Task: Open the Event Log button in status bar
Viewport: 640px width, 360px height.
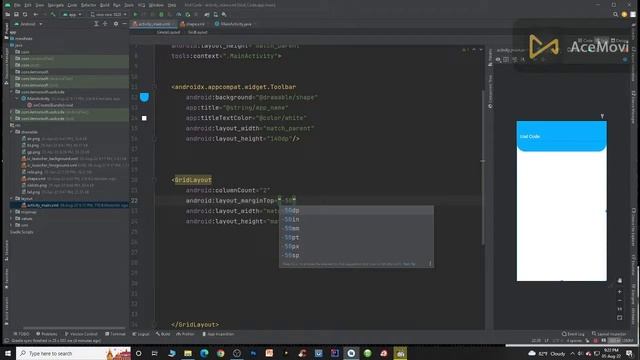Action: click(x=573, y=334)
